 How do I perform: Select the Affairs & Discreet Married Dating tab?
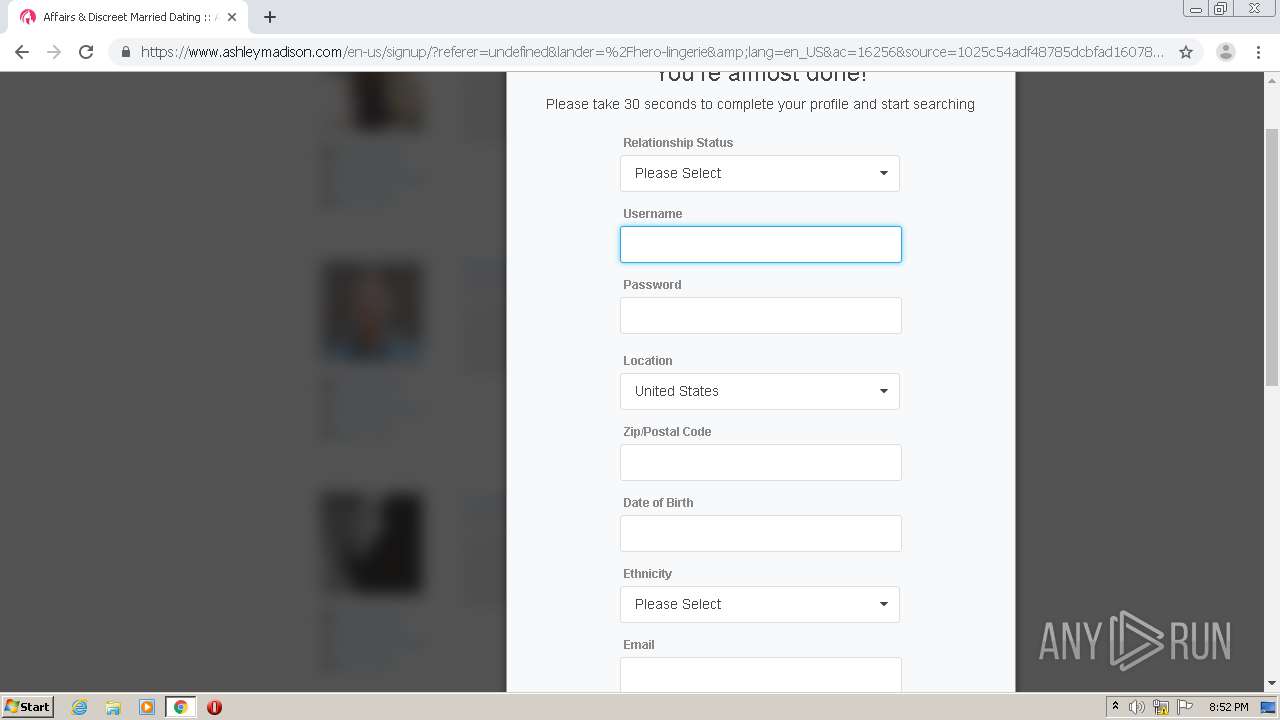point(127,17)
